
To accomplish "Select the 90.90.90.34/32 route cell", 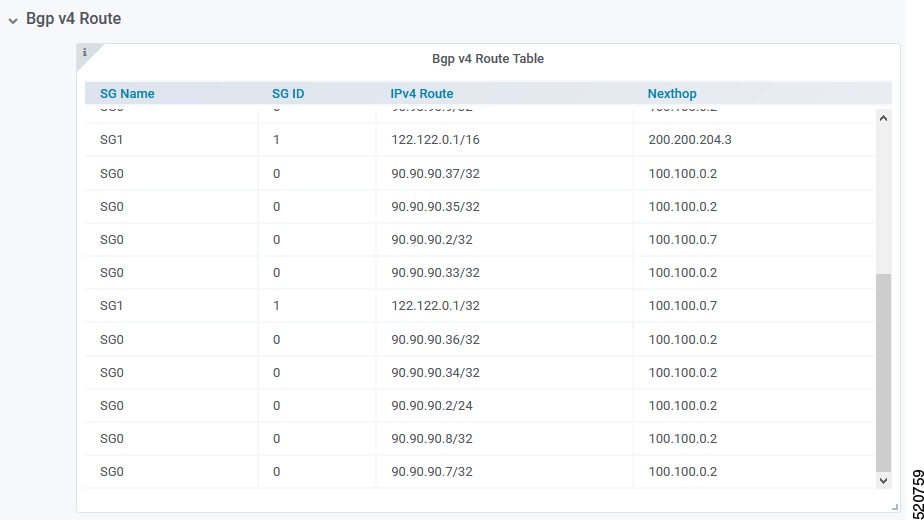I will click(x=435, y=373).
